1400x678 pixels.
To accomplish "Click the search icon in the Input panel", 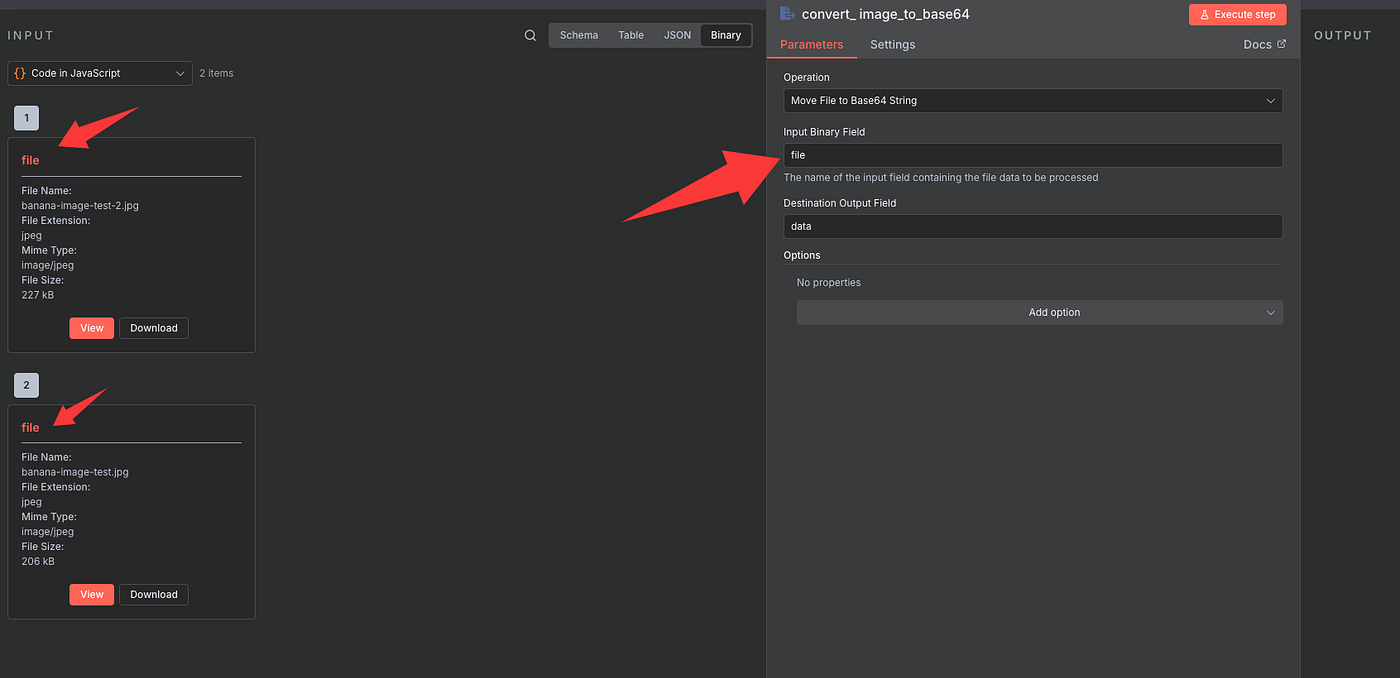I will [x=530, y=35].
